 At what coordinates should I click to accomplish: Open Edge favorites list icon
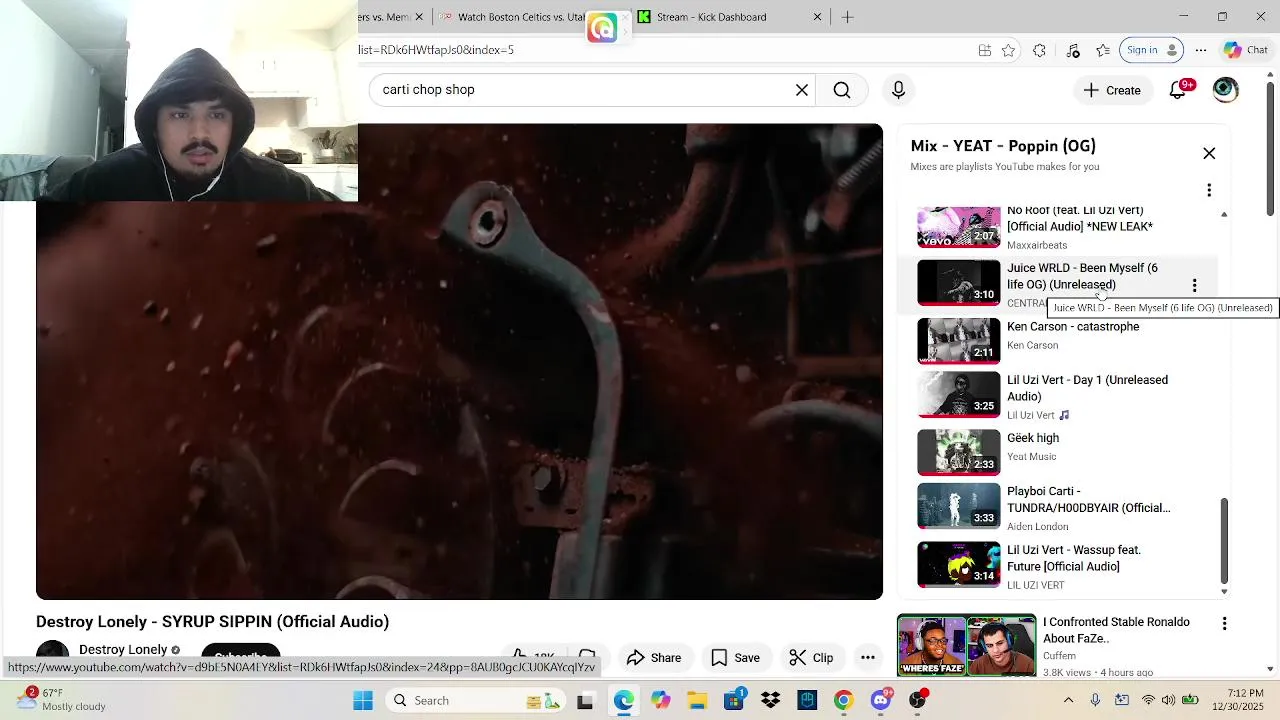pyautogui.click(x=1103, y=50)
